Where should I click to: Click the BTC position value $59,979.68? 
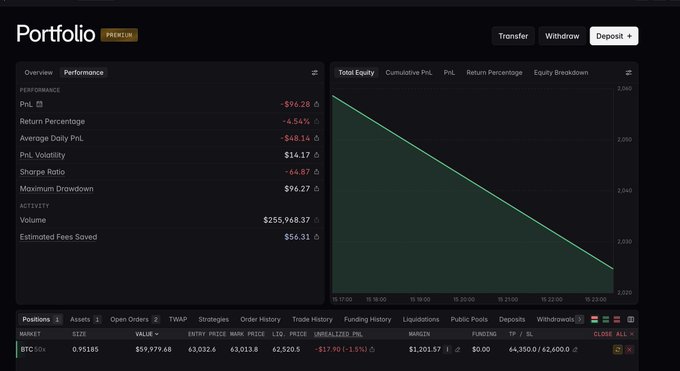[153, 349]
